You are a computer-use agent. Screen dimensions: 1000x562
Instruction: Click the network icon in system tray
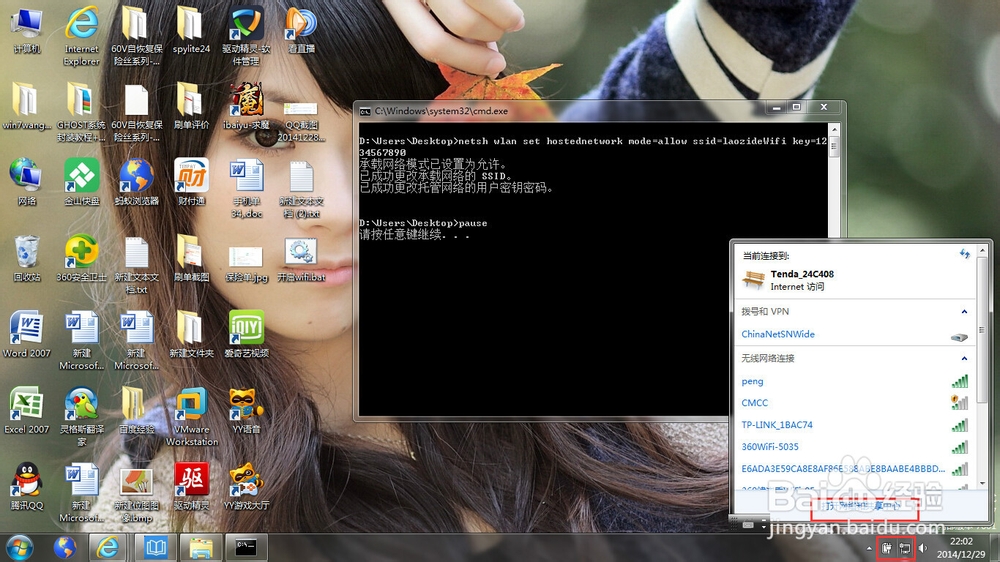905,548
